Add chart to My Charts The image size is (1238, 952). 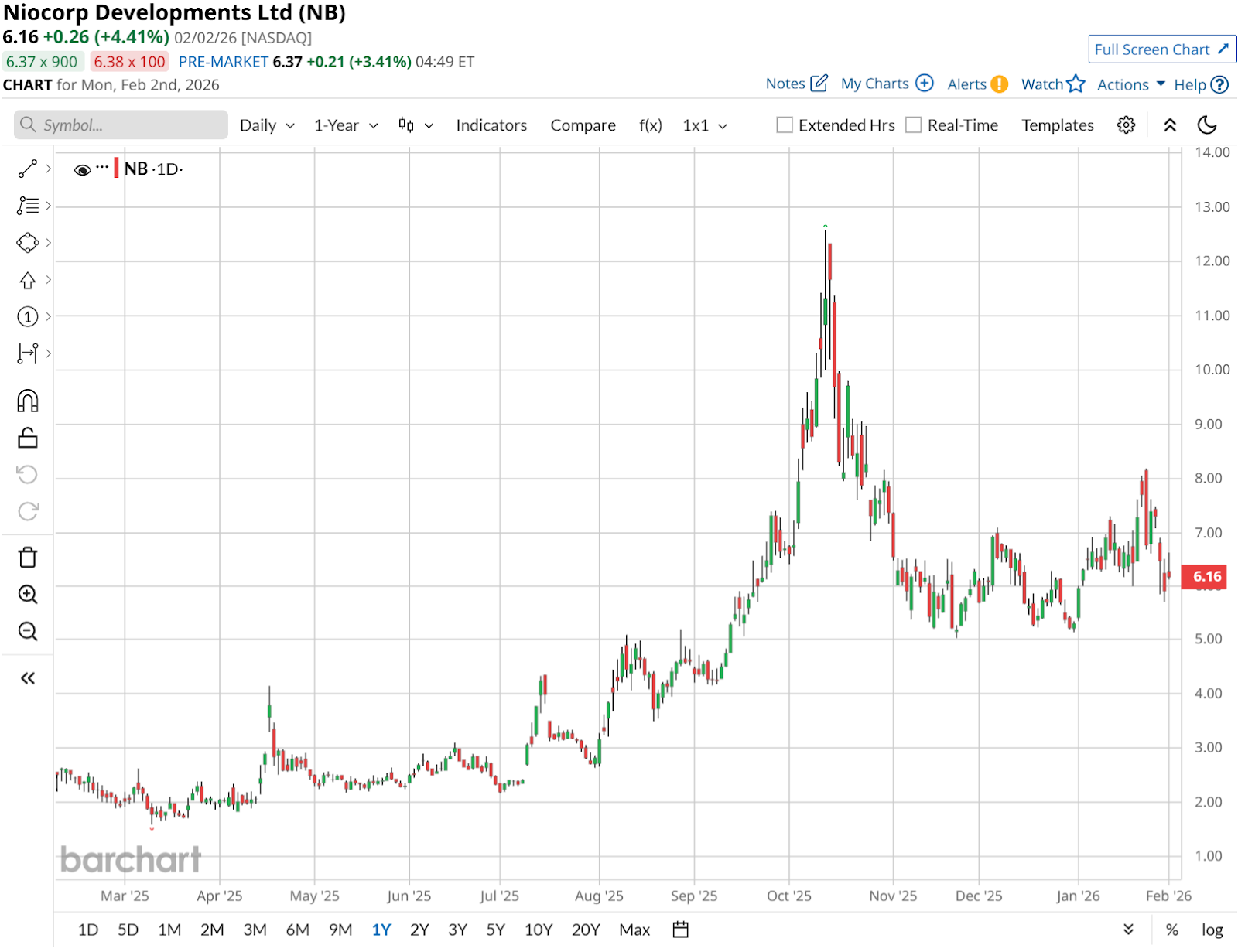(887, 84)
